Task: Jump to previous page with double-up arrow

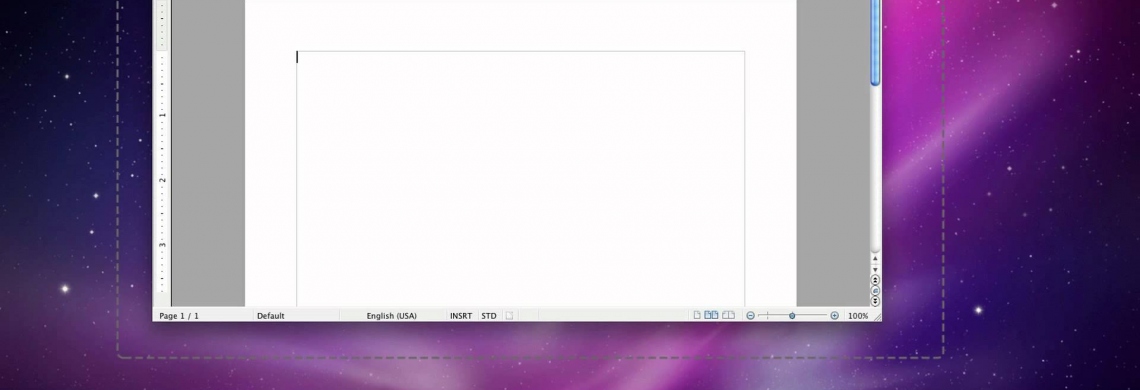Action: click(875, 280)
